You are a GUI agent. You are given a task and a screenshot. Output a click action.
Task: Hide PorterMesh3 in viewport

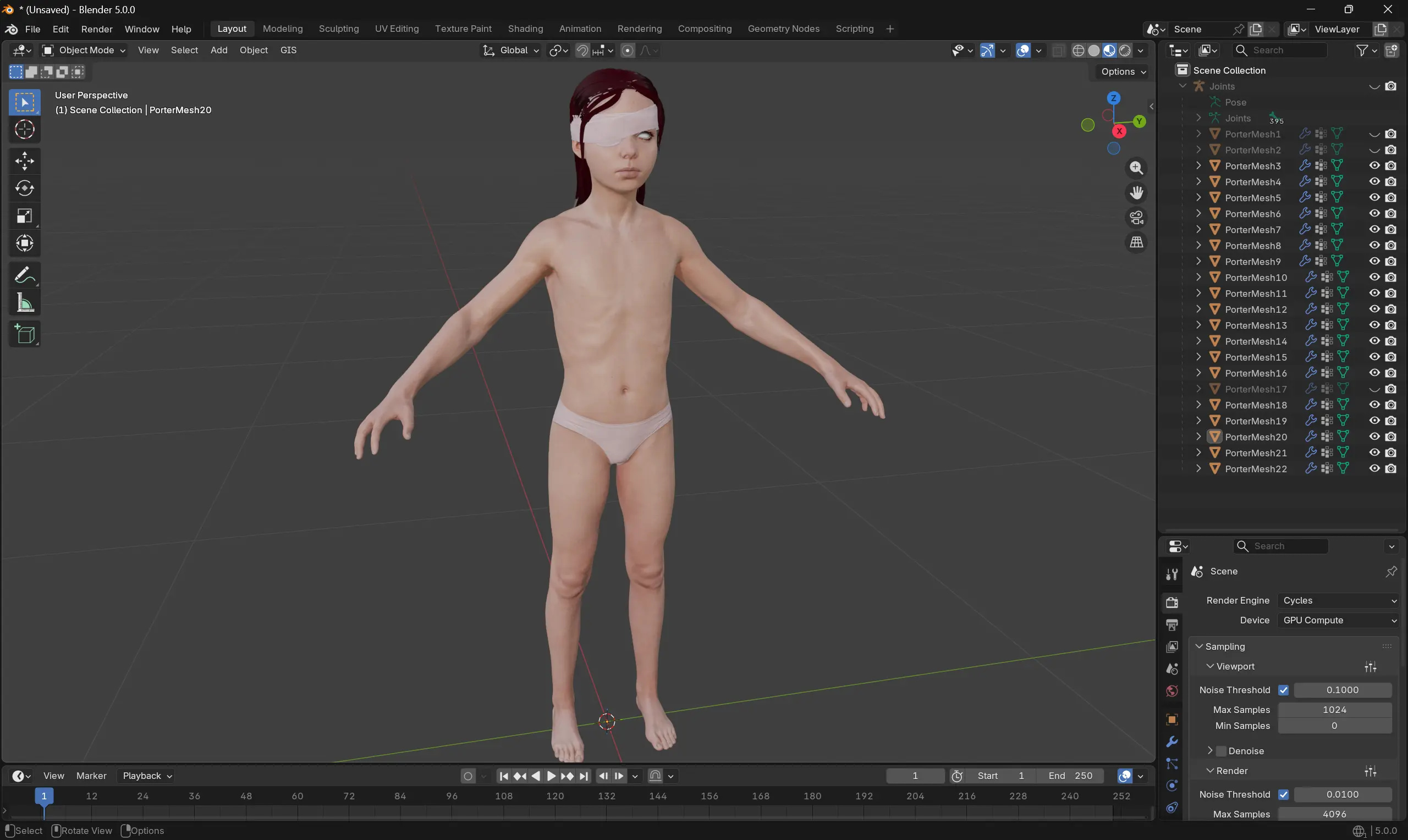(x=1374, y=166)
